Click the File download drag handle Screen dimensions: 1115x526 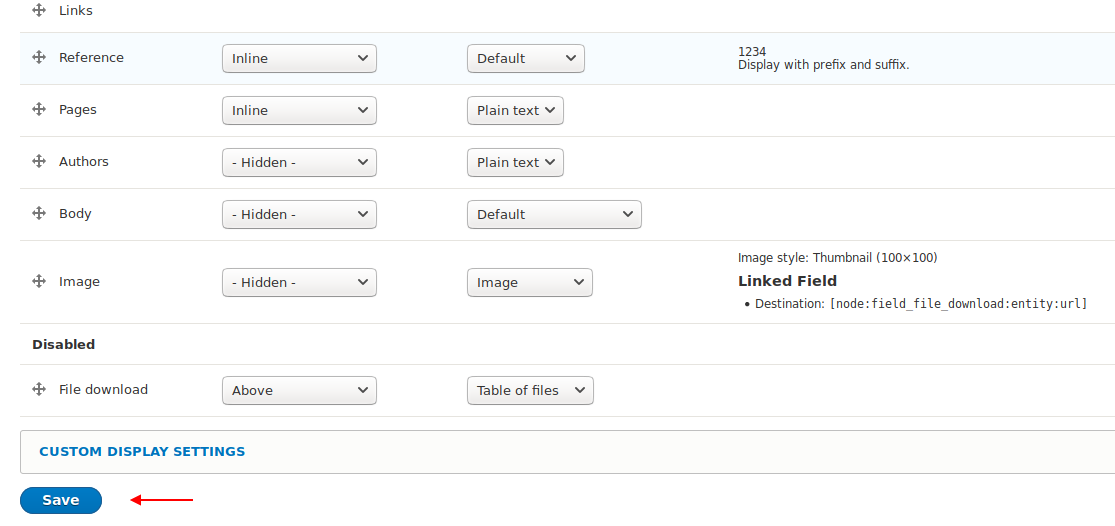39,390
